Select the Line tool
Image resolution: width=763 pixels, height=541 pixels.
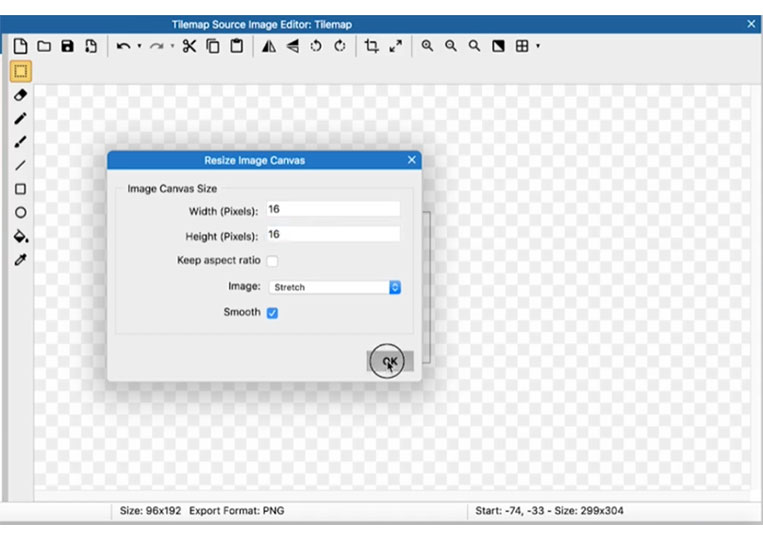20,165
